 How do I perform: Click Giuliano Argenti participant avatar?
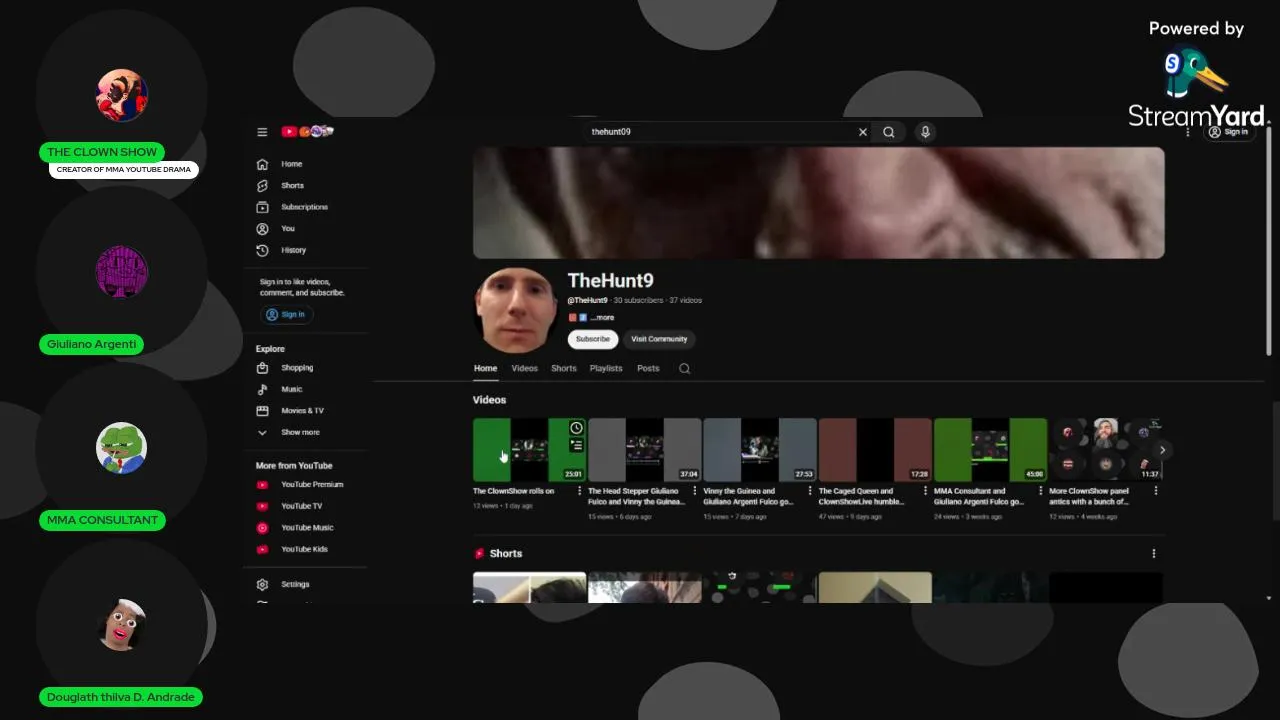122,271
